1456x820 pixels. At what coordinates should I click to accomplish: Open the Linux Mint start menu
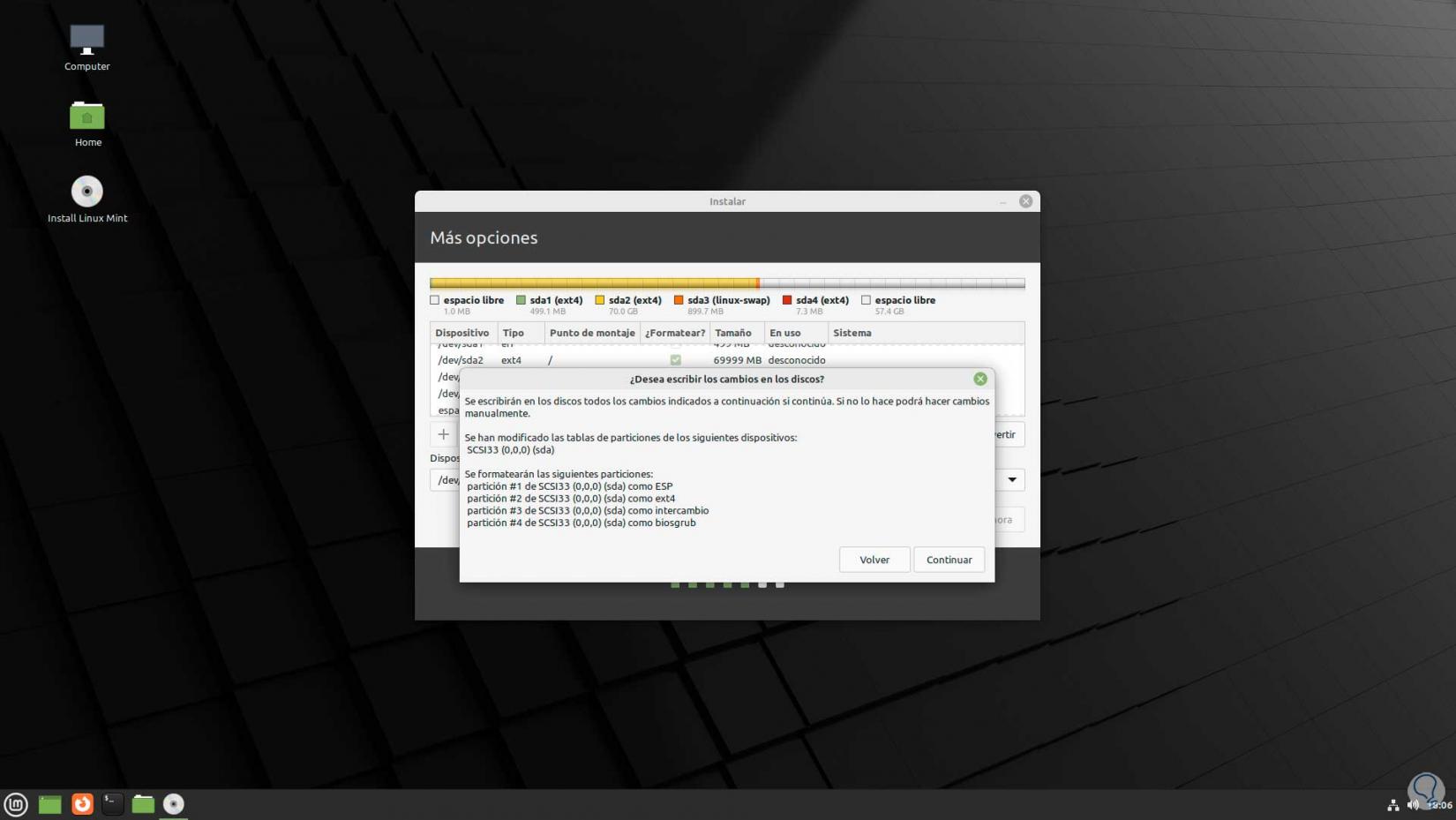16,804
